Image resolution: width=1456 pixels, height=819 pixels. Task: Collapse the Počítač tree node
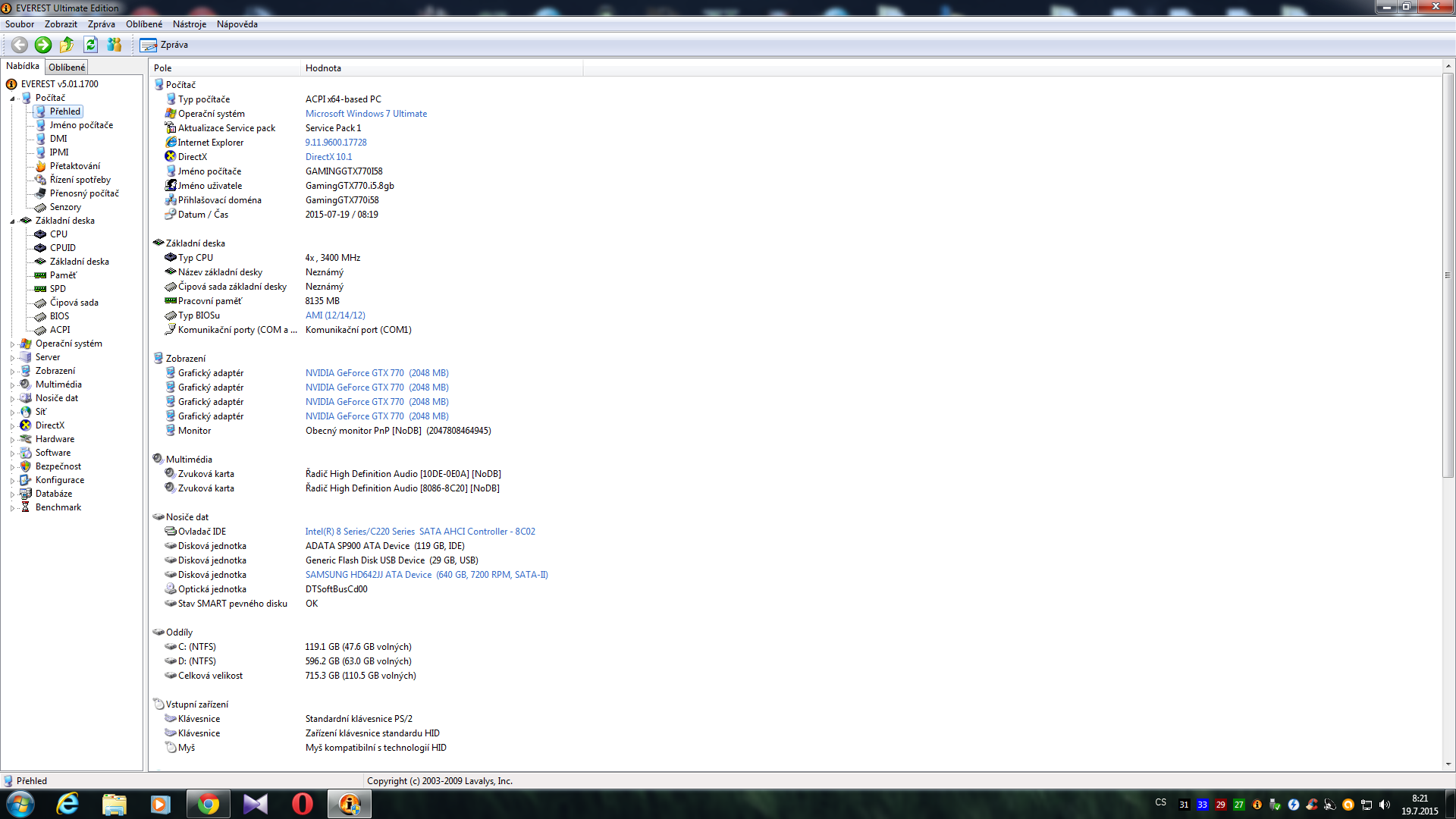point(13,99)
